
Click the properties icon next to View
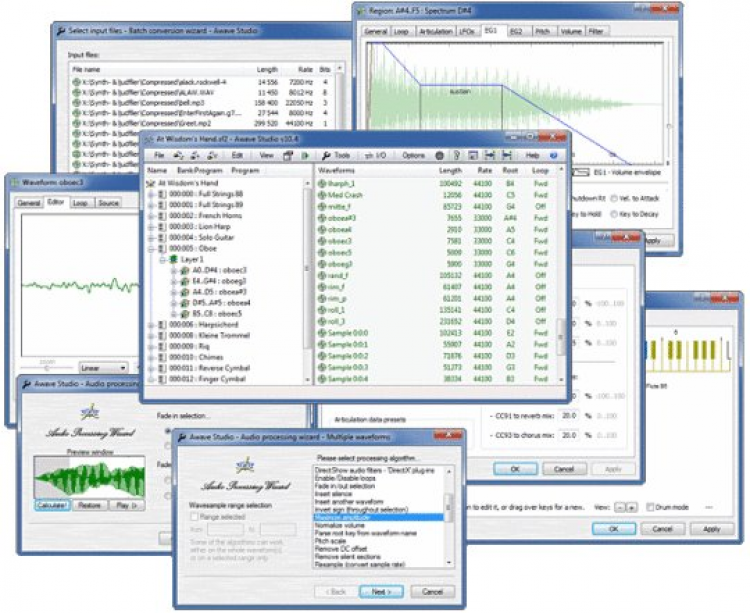click(x=288, y=155)
